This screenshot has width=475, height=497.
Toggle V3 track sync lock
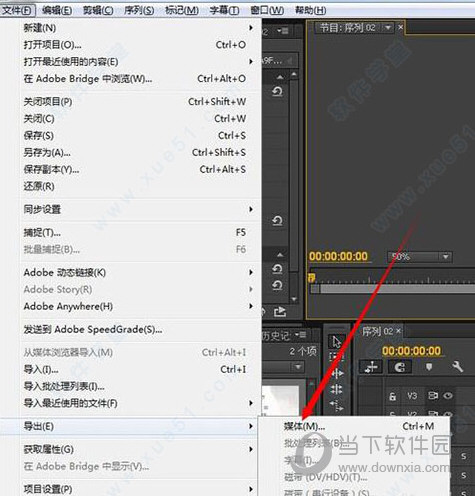click(x=433, y=396)
